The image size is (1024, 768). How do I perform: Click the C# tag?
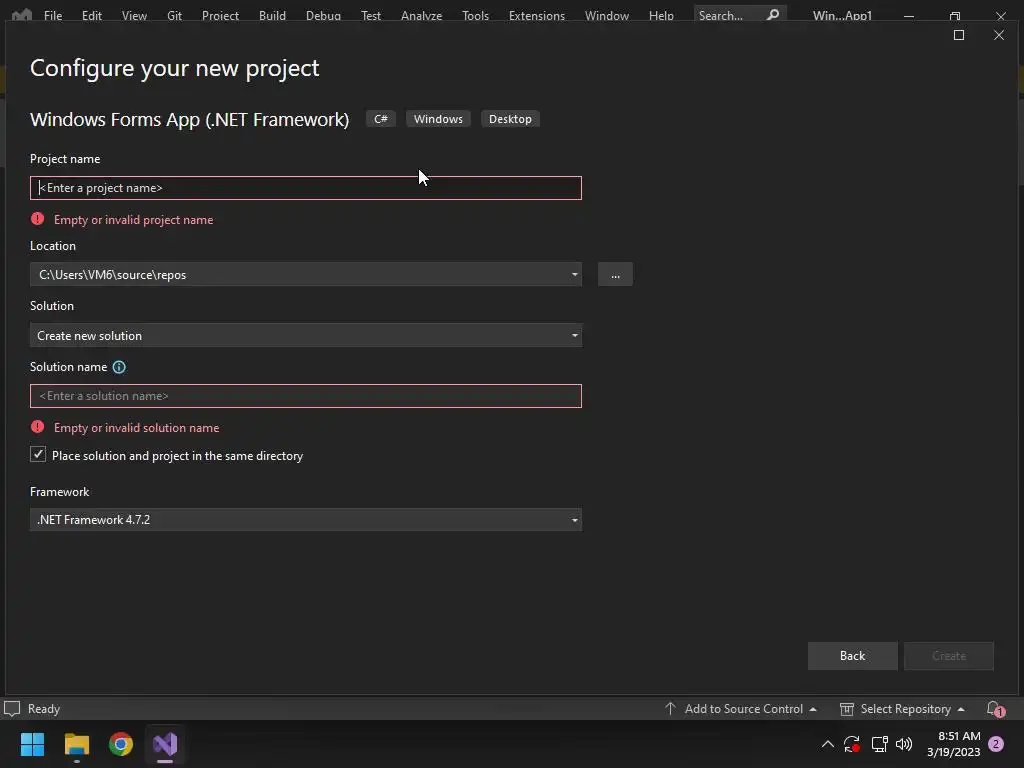[381, 119]
